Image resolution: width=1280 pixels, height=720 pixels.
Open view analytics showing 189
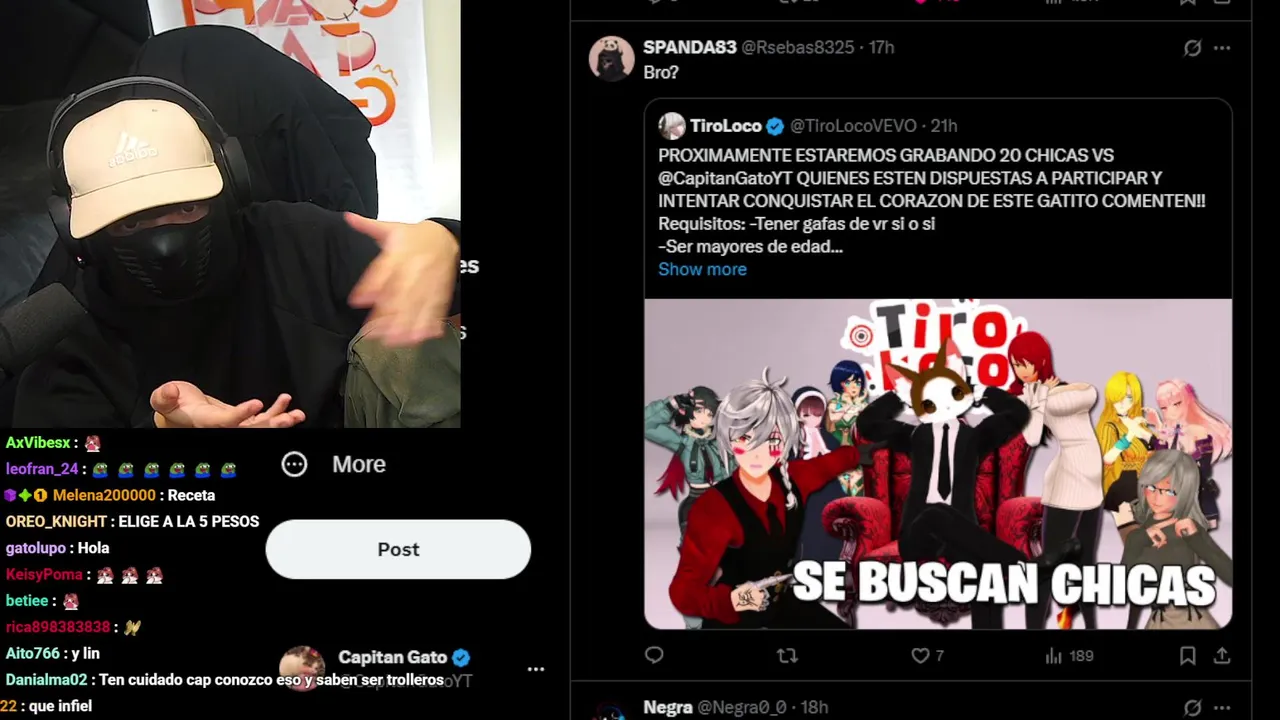[x=1069, y=656]
